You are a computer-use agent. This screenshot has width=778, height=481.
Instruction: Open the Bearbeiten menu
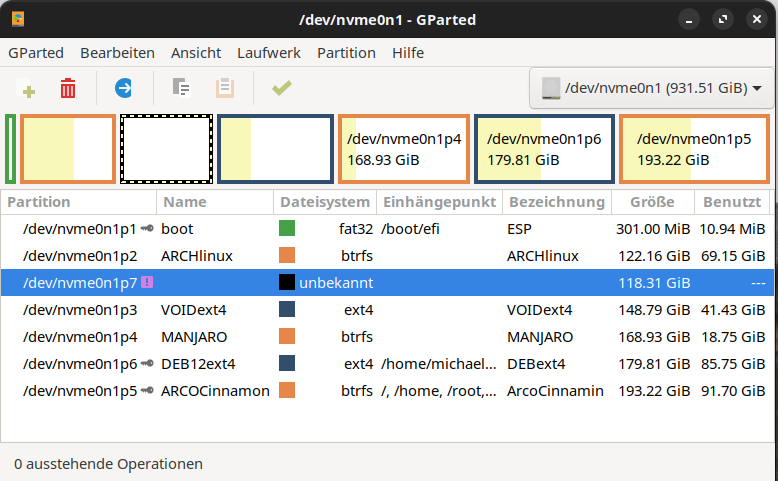point(117,53)
